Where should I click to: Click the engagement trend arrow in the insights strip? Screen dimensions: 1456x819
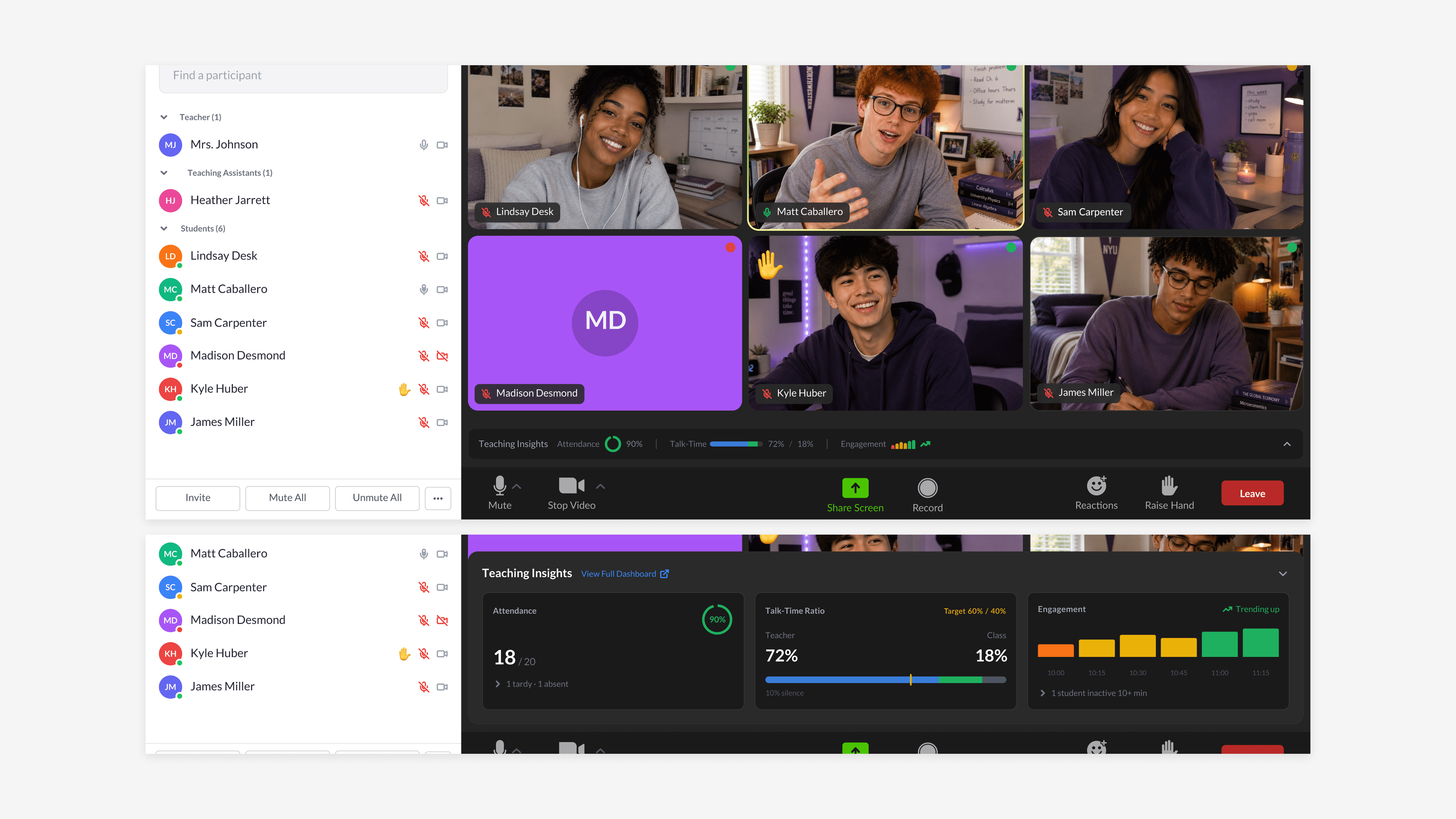pyautogui.click(x=925, y=444)
